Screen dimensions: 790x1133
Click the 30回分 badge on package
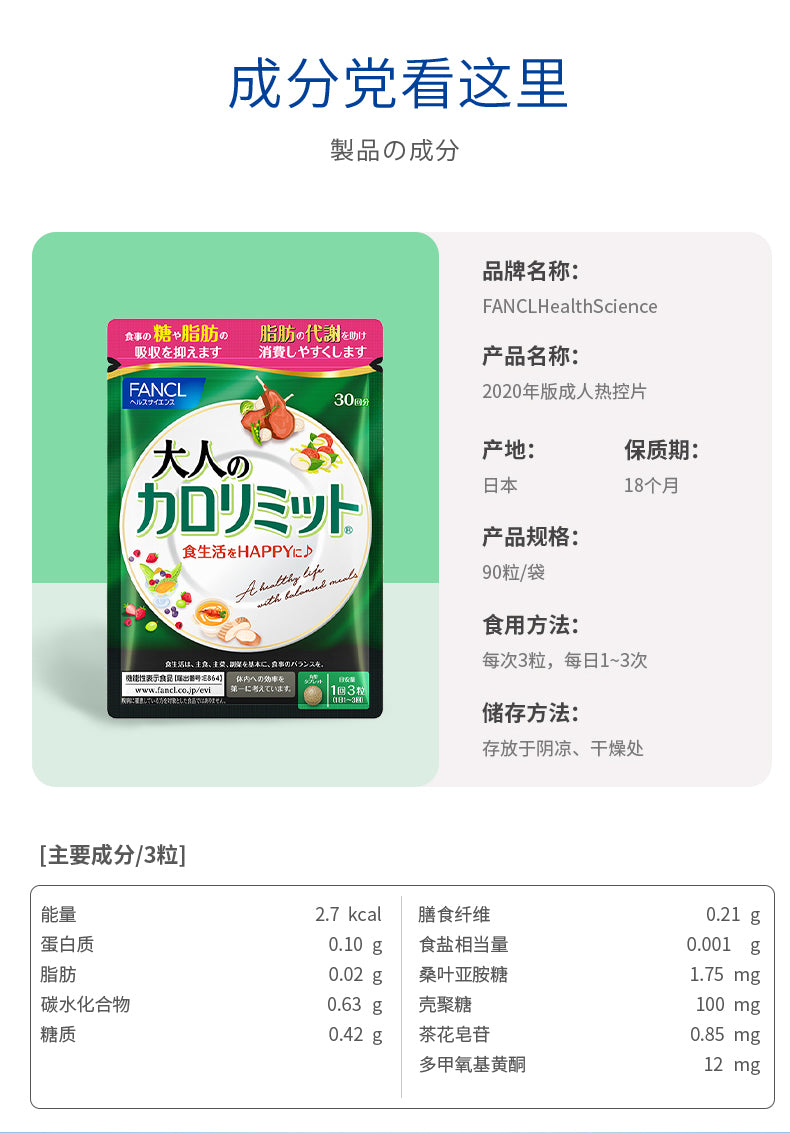click(x=351, y=399)
